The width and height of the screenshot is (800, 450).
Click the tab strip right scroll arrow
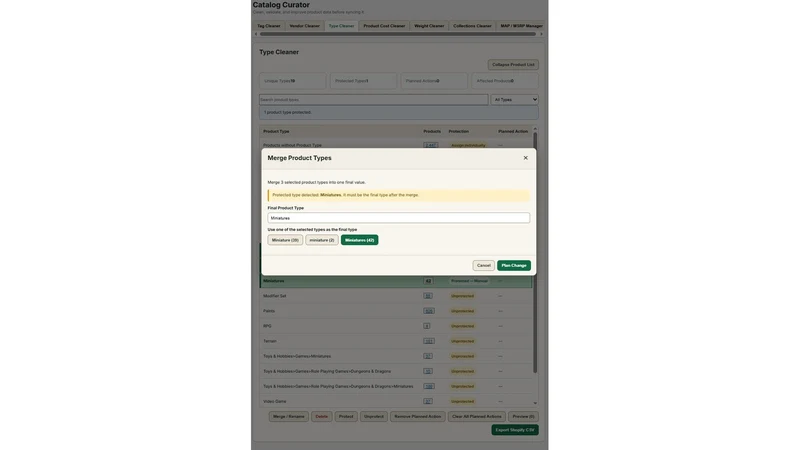pyautogui.click(x=541, y=34)
